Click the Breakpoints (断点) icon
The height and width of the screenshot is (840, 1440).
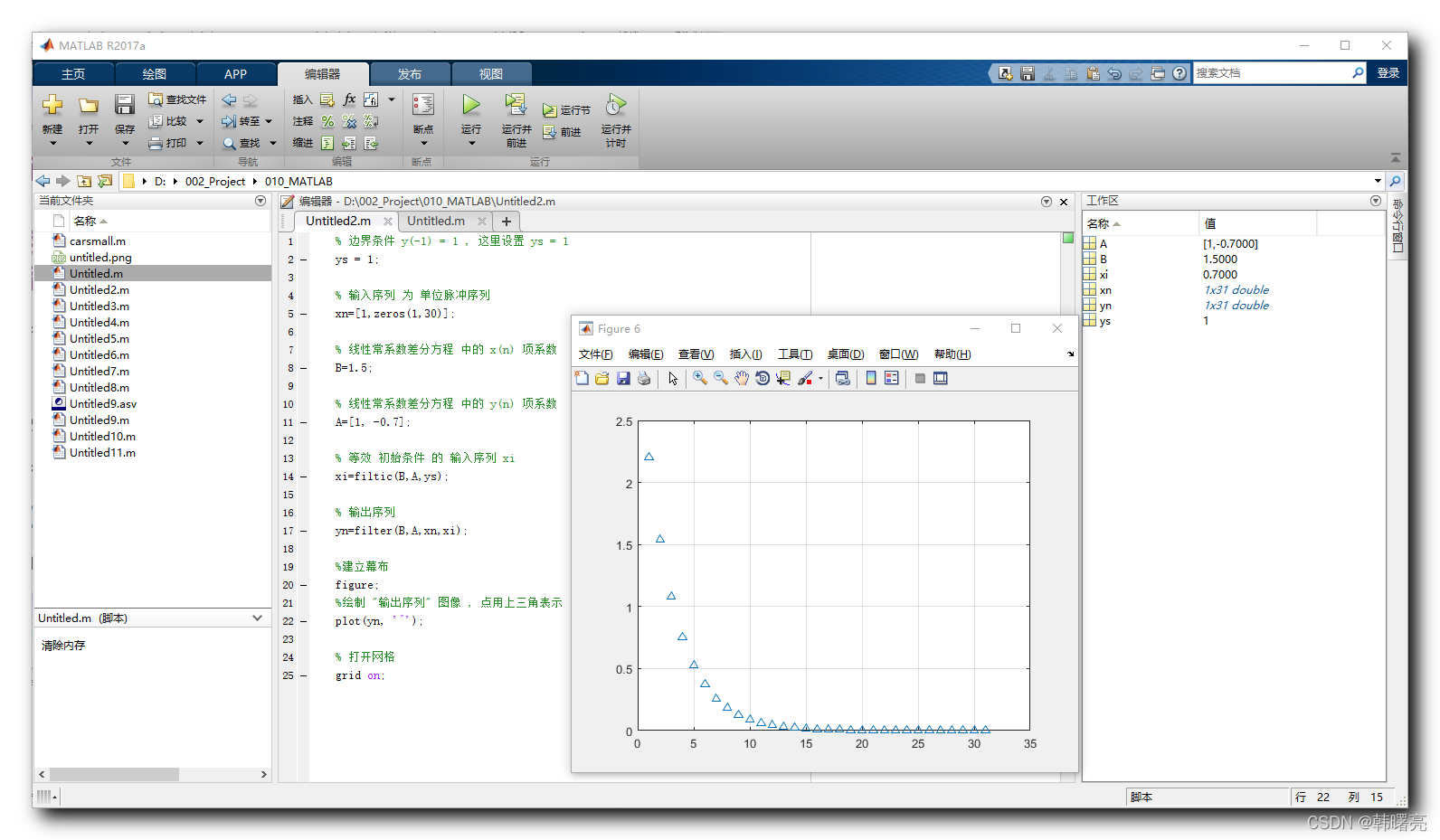click(423, 105)
